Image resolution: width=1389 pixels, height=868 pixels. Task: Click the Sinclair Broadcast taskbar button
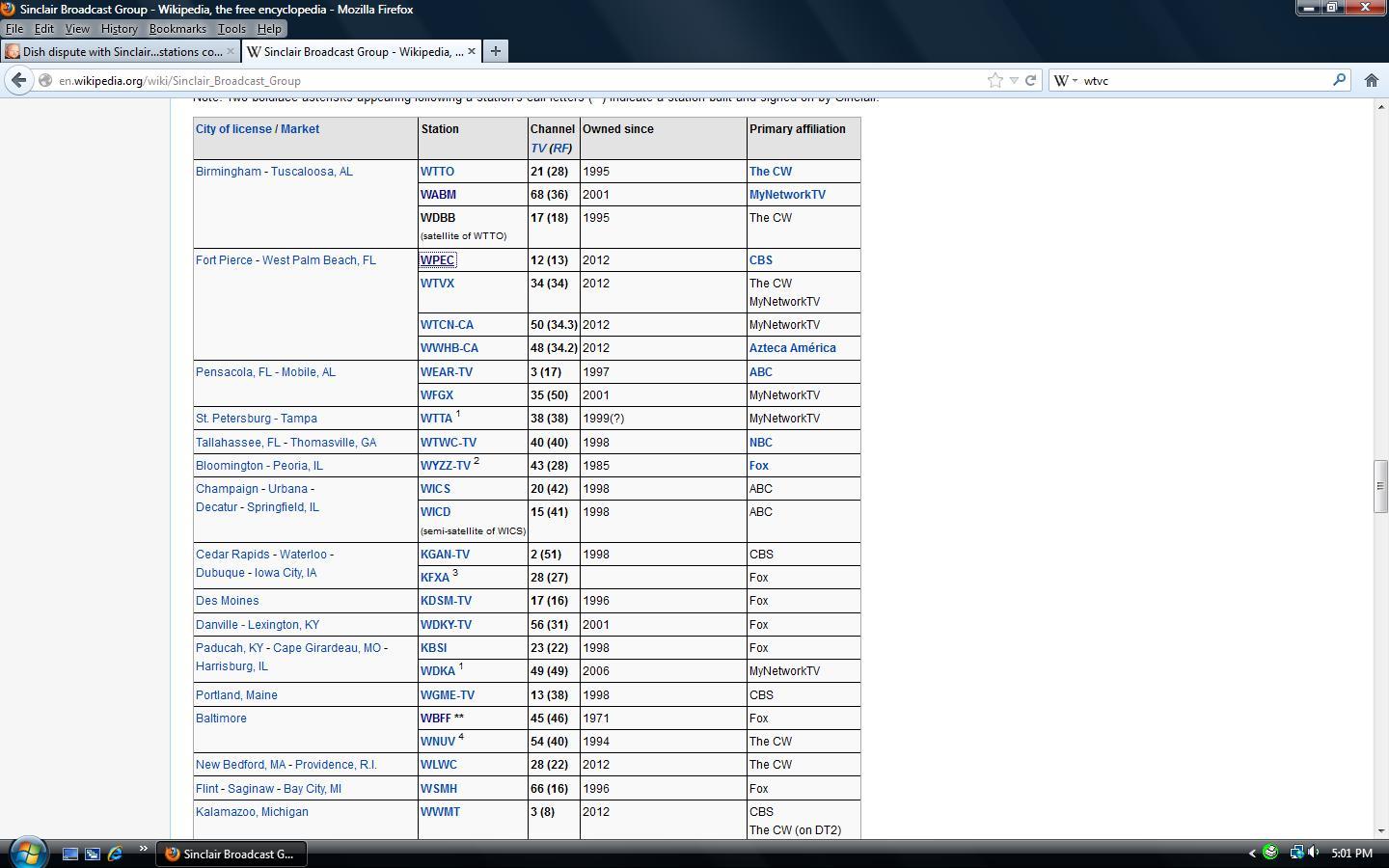[x=231, y=854]
